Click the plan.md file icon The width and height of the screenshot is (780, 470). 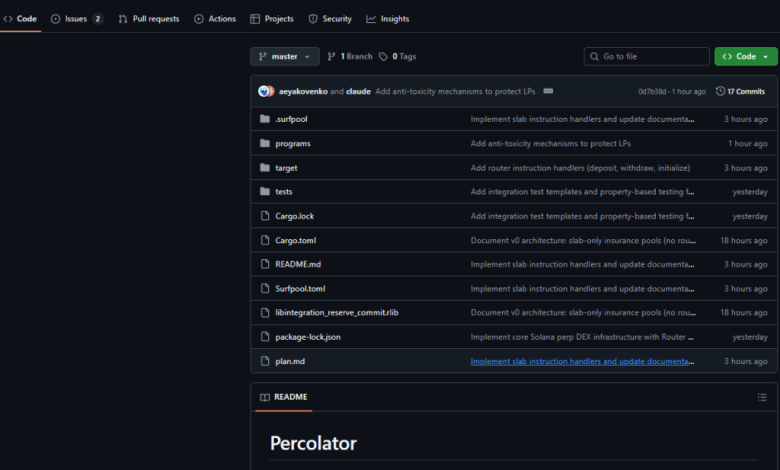265,361
